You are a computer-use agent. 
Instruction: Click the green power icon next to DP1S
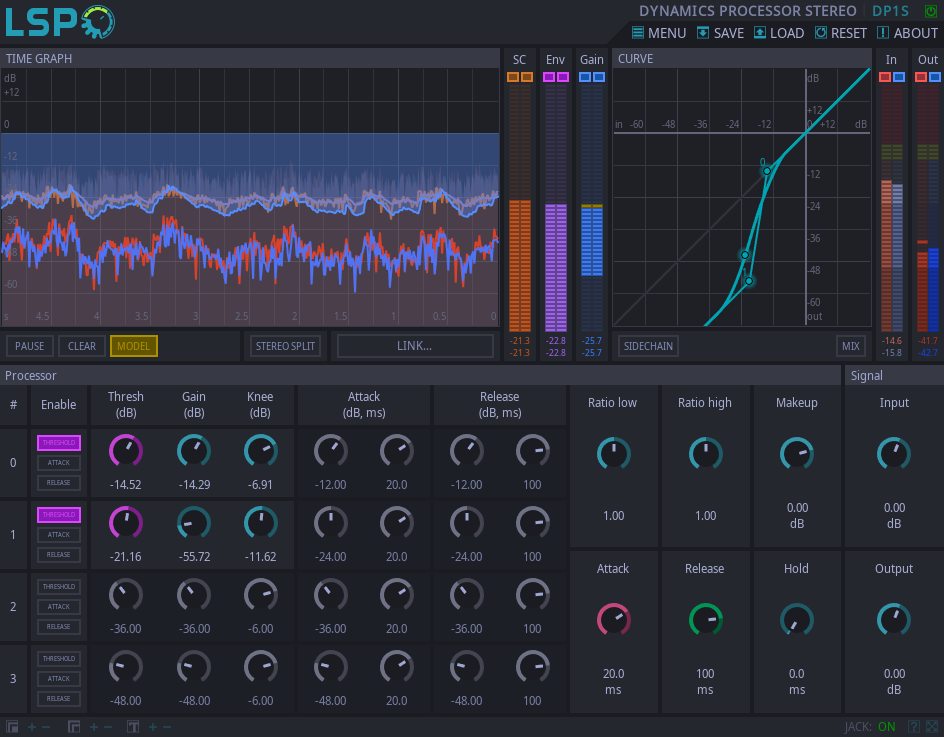[931, 11]
